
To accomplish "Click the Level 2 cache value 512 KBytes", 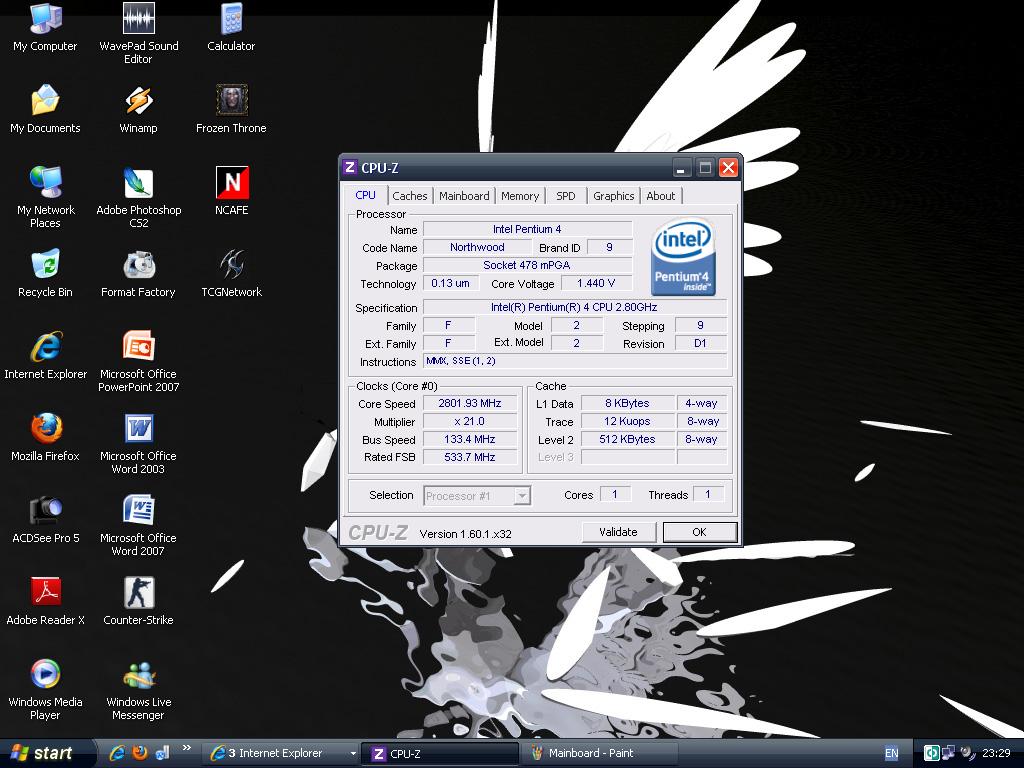I will point(628,440).
